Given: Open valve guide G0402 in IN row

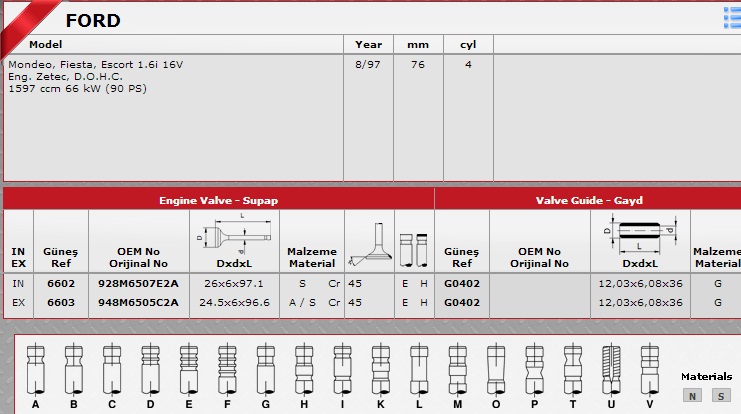Looking at the screenshot, I should [462, 284].
